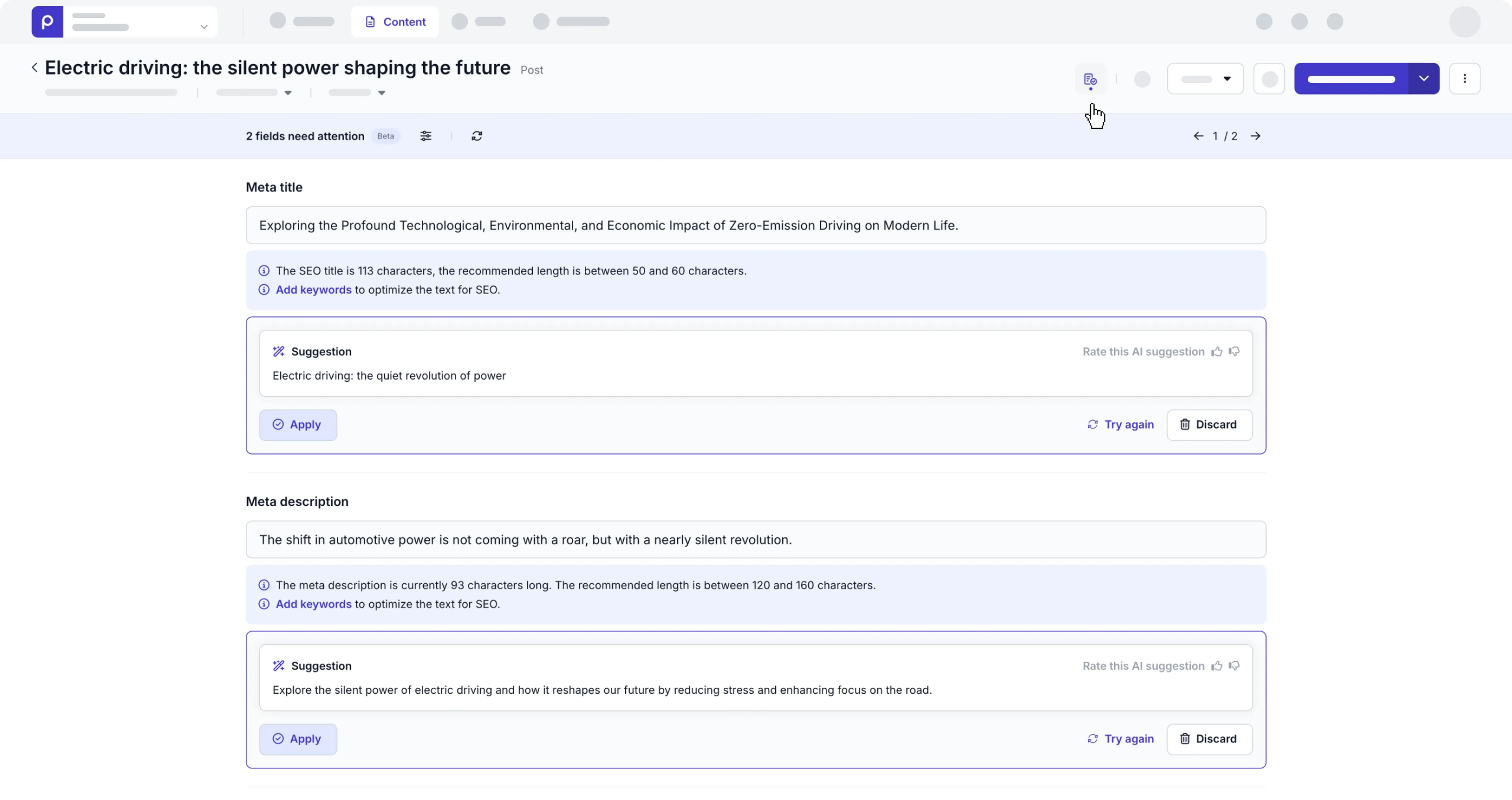Go to previous field with the left arrow
This screenshot has height=800, width=1512.
1198,135
